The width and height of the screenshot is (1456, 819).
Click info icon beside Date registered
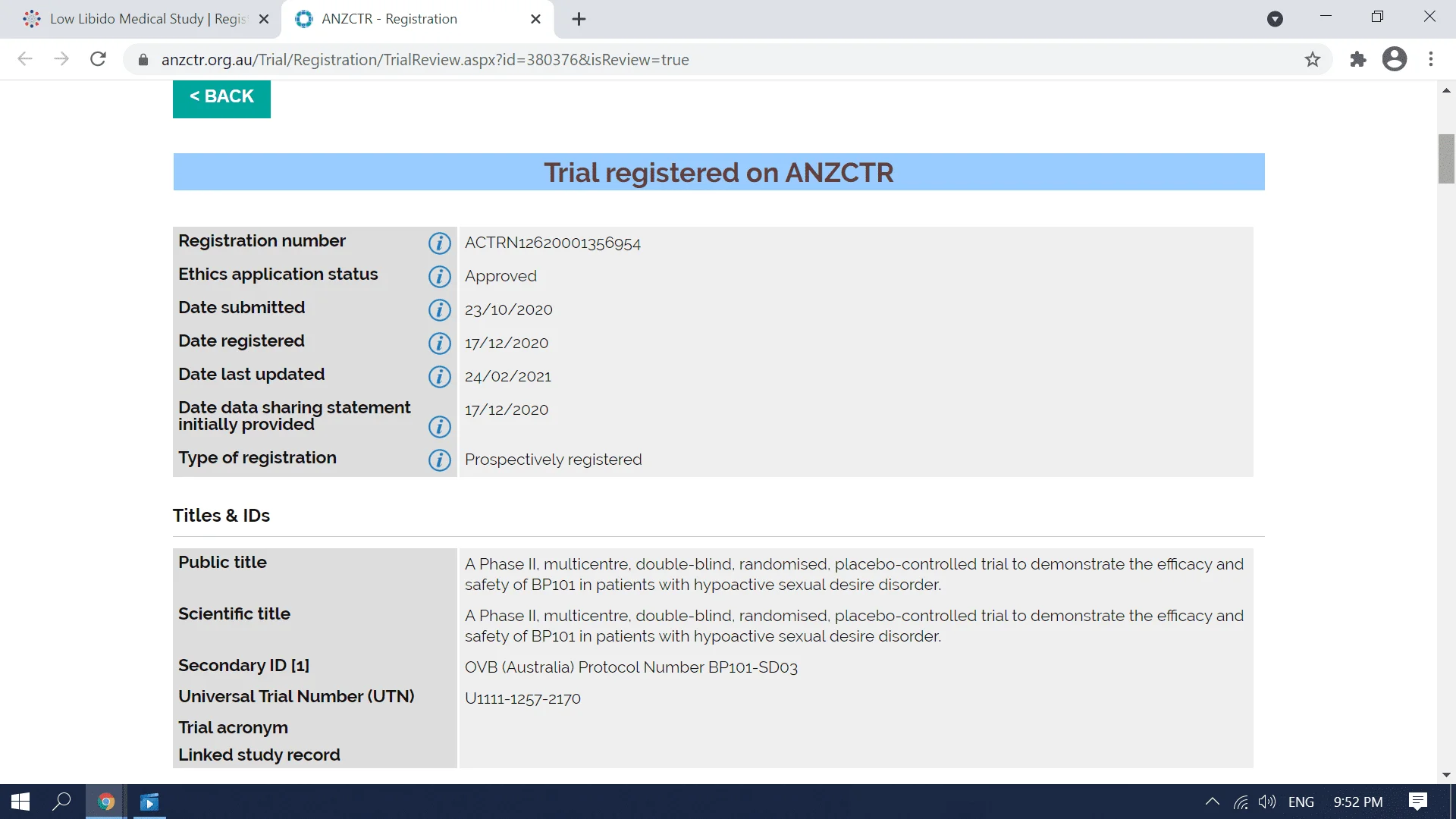click(439, 344)
